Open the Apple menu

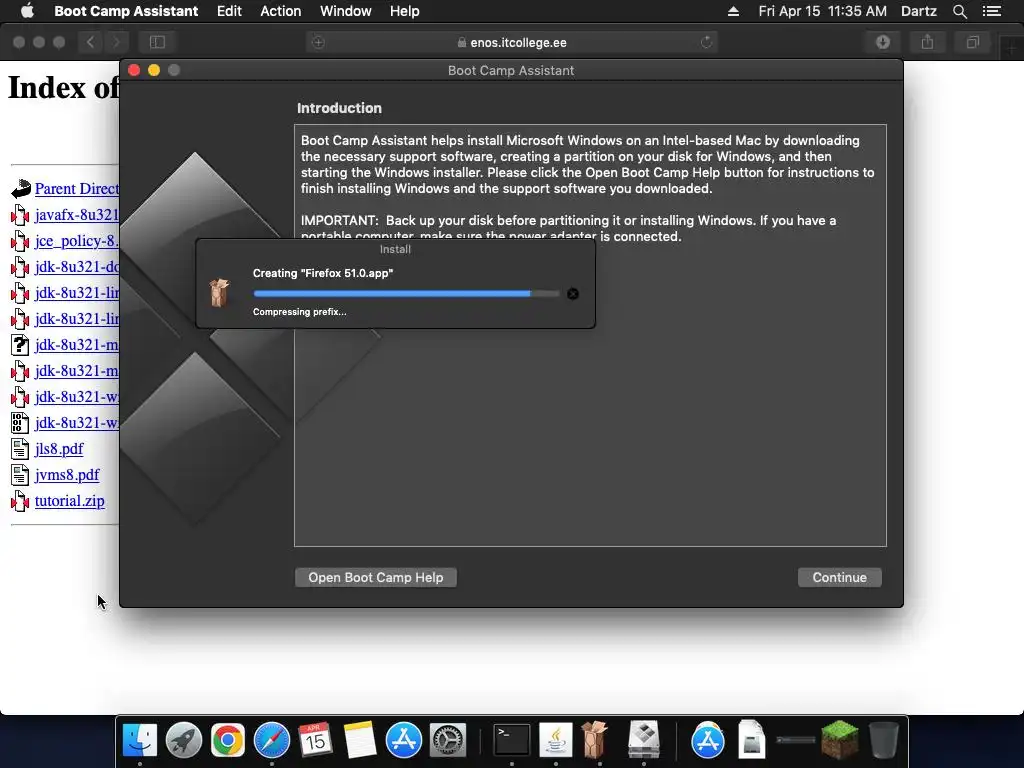[27, 11]
